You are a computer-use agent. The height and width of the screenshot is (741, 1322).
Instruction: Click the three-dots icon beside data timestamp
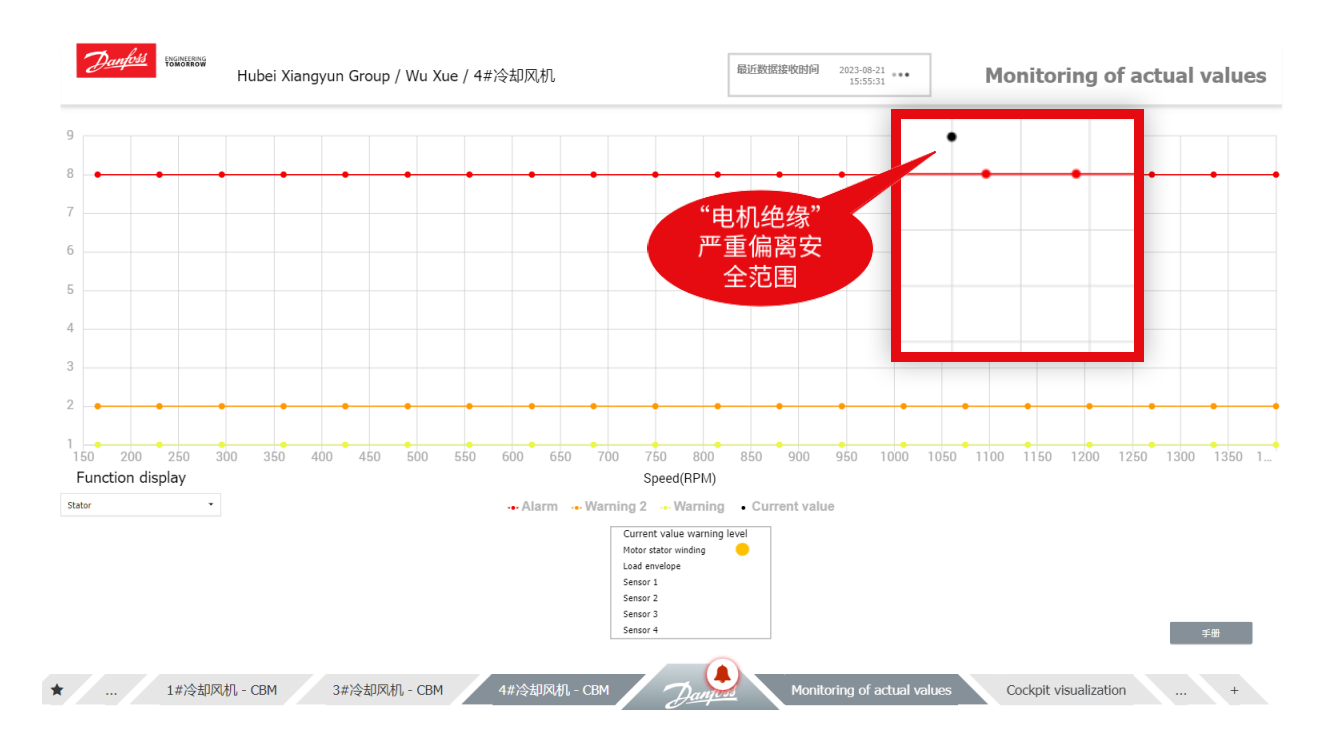click(901, 75)
